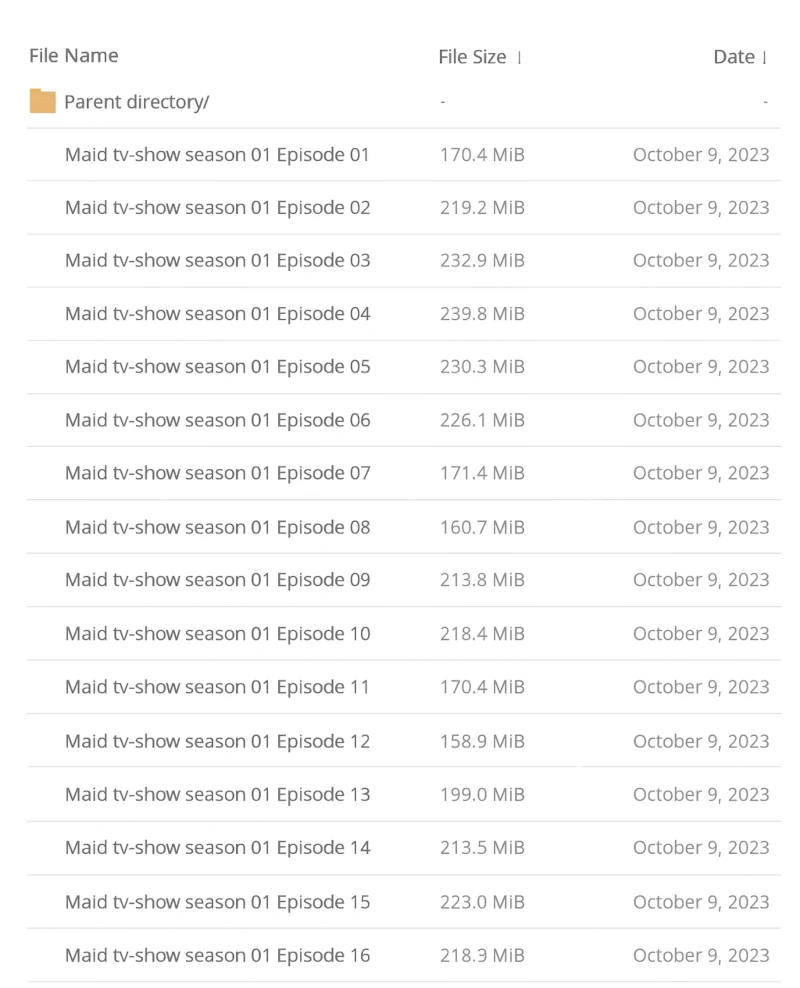
Task: Click Maid season 01 Episode 11
Action: (x=217, y=687)
